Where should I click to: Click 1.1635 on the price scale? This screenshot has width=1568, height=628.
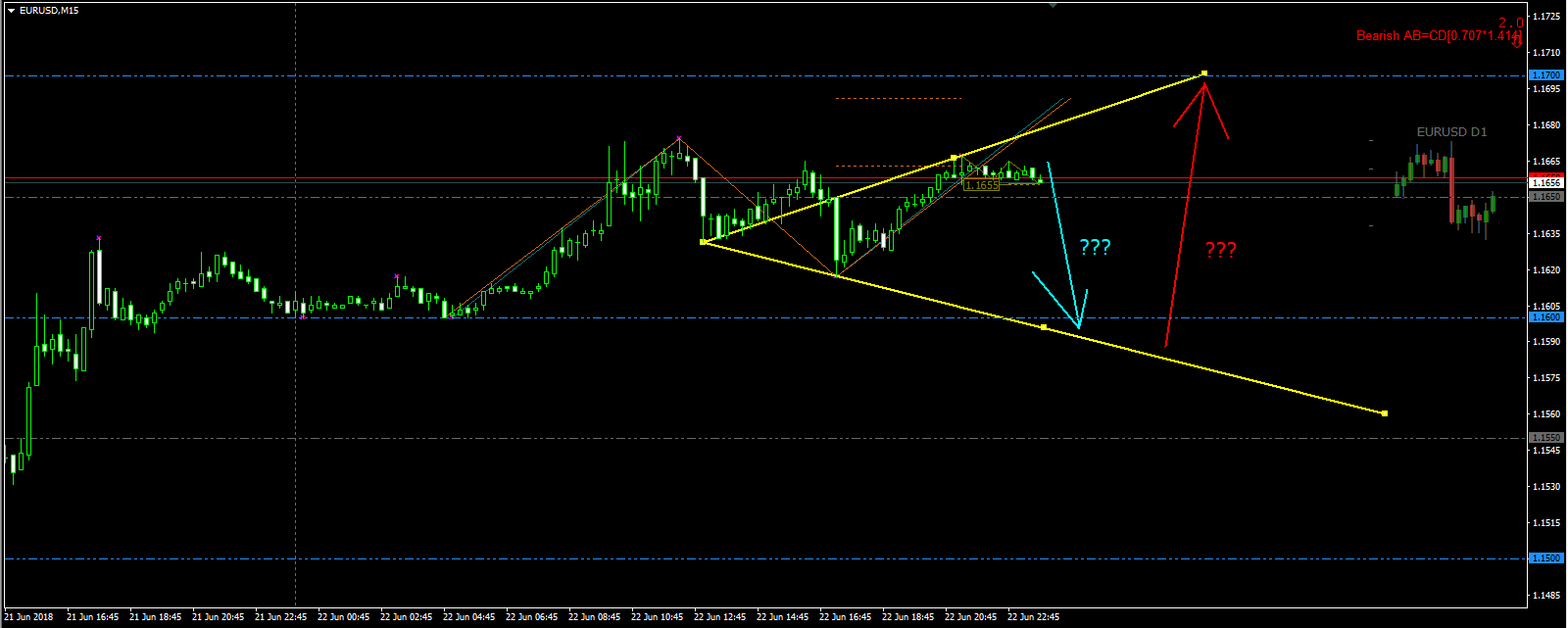pyautogui.click(x=1547, y=234)
